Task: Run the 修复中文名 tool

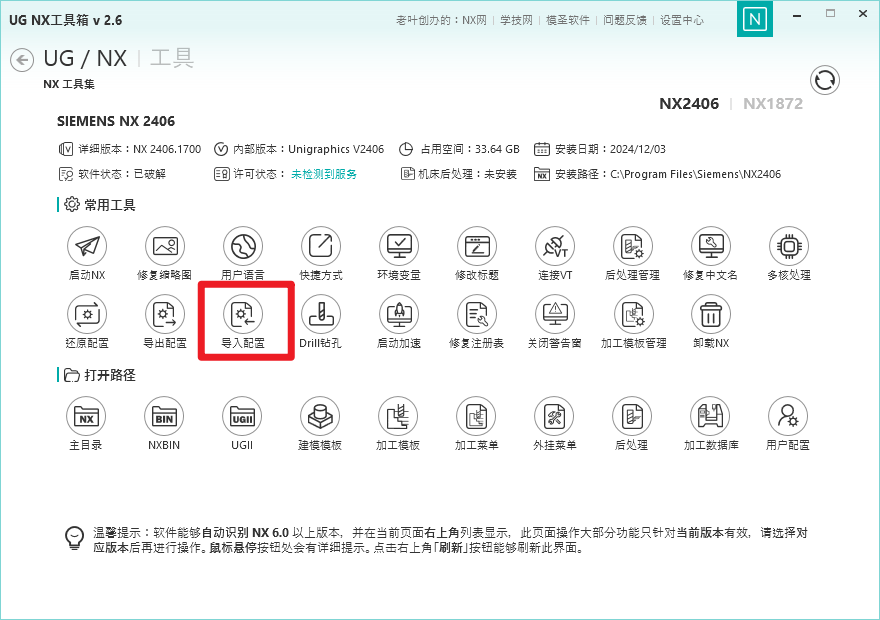Action: click(x=711, y=246)
